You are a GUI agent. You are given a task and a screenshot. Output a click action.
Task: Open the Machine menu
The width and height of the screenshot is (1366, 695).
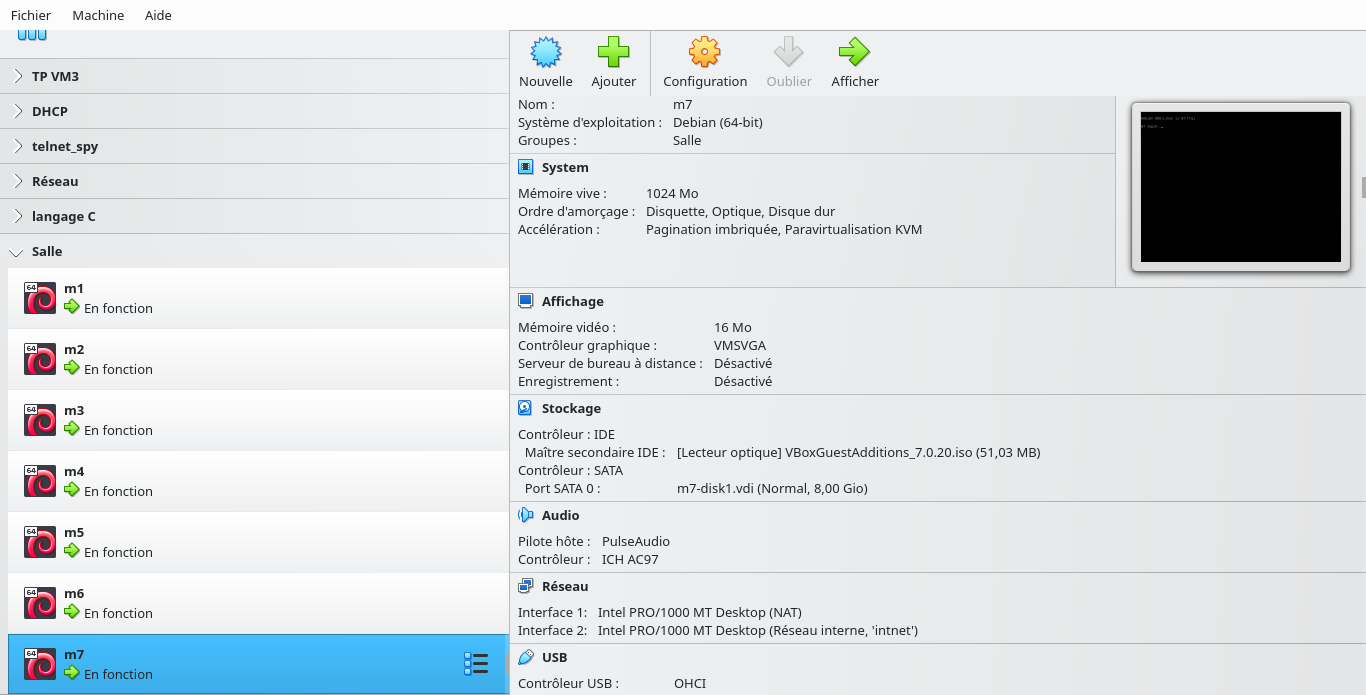pos(98,15)
